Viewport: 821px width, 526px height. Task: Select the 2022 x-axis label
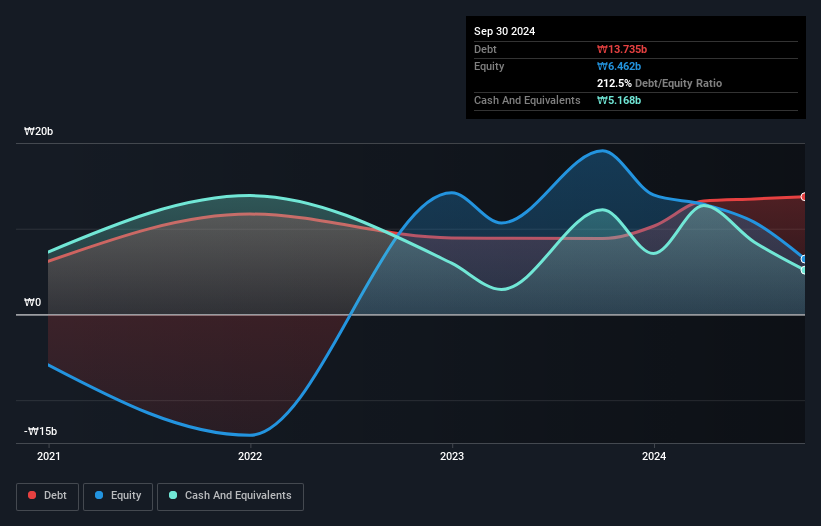tap(250, 456)
